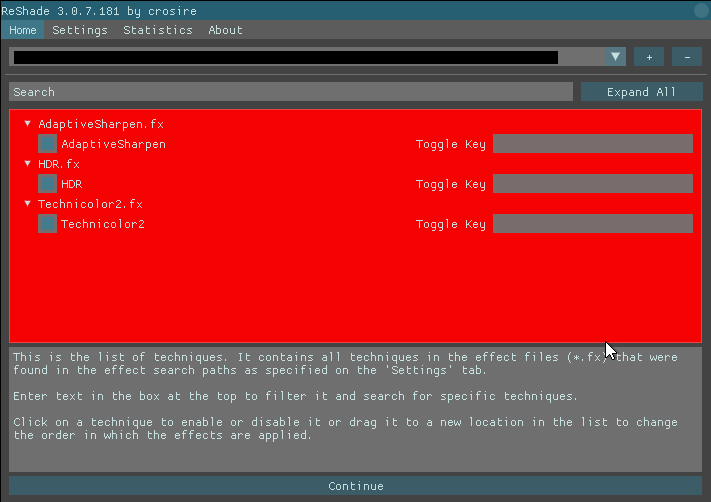
Task: Click the Technicolor2.fx file name
Action: 90,204
